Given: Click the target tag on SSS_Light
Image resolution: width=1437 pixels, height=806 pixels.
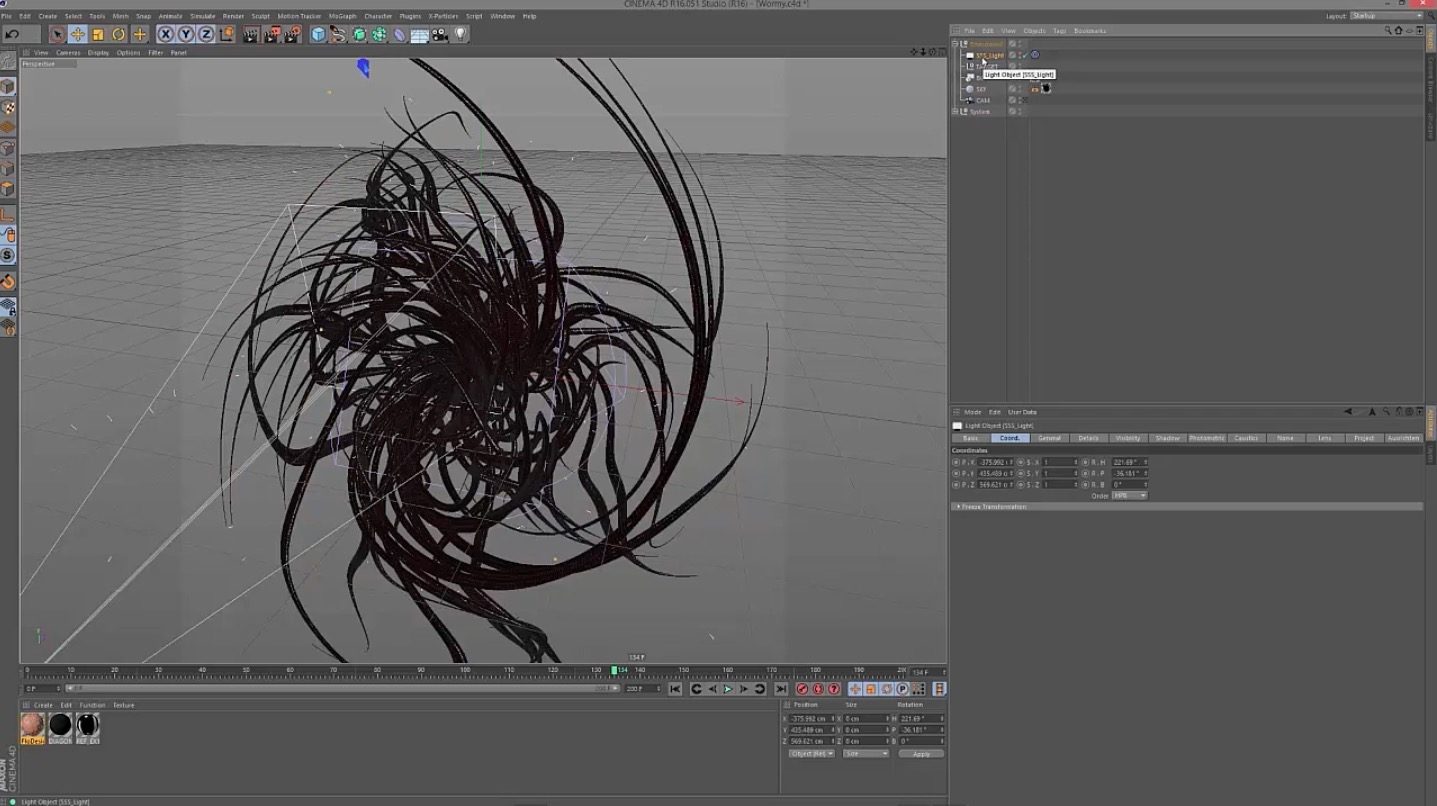Looking at the screenshot, I should 1035,55.
